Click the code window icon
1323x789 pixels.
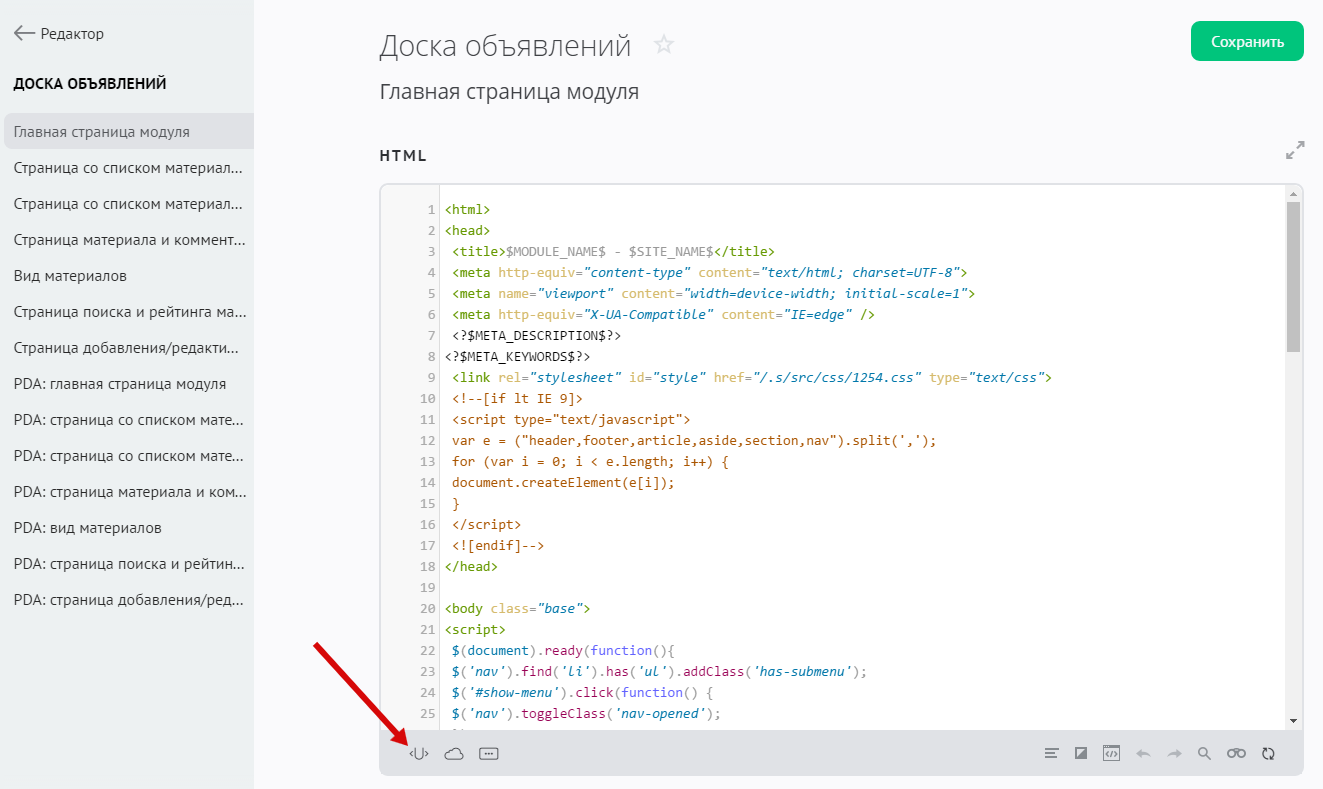pos(1111,754)
